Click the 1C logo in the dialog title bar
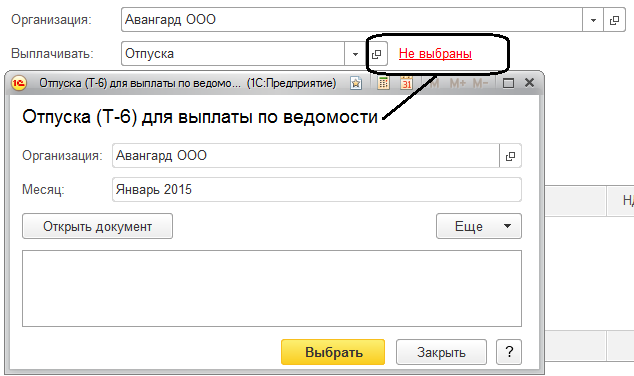Image resolution: width=634 pixels, height=376 pixels. click(19, 83)
